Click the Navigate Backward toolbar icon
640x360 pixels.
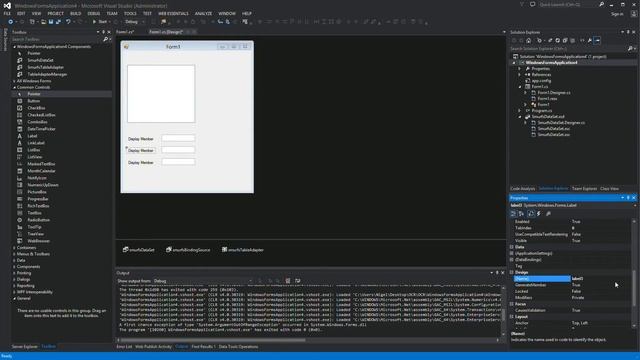pos(11,22)
